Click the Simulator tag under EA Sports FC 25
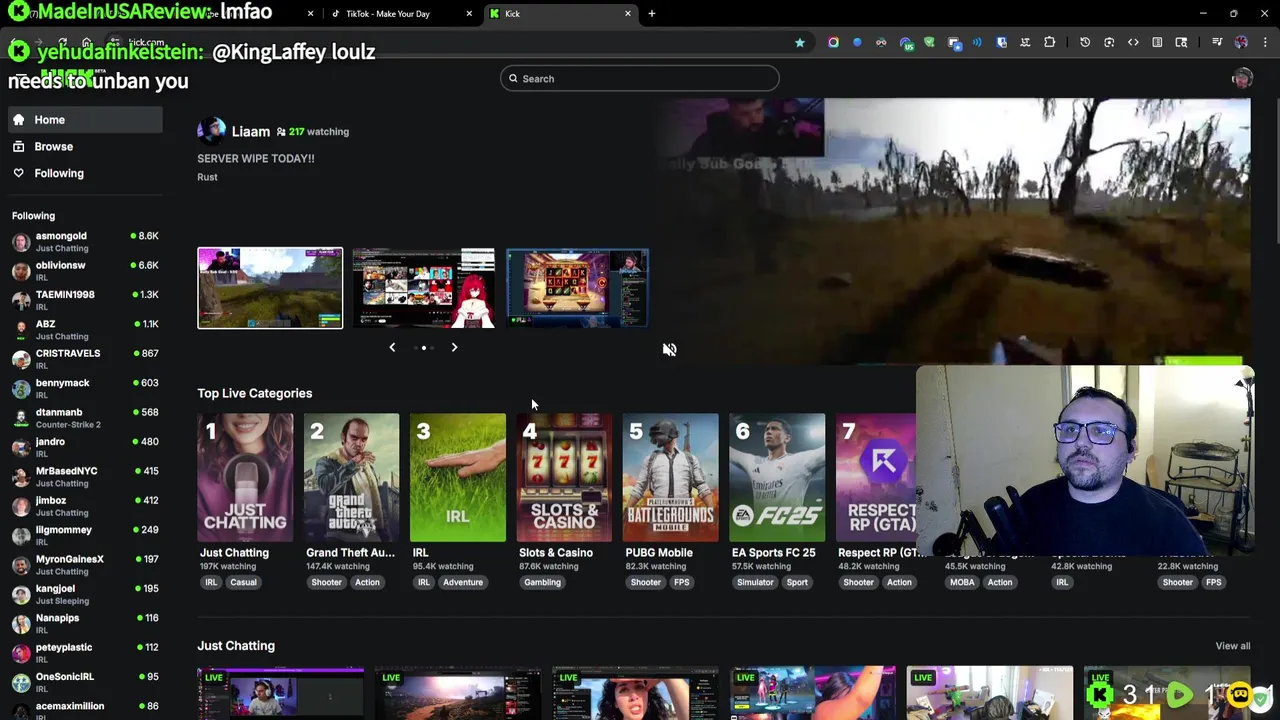The width and height of the screenshot is (1280, 720). (755, 582)
